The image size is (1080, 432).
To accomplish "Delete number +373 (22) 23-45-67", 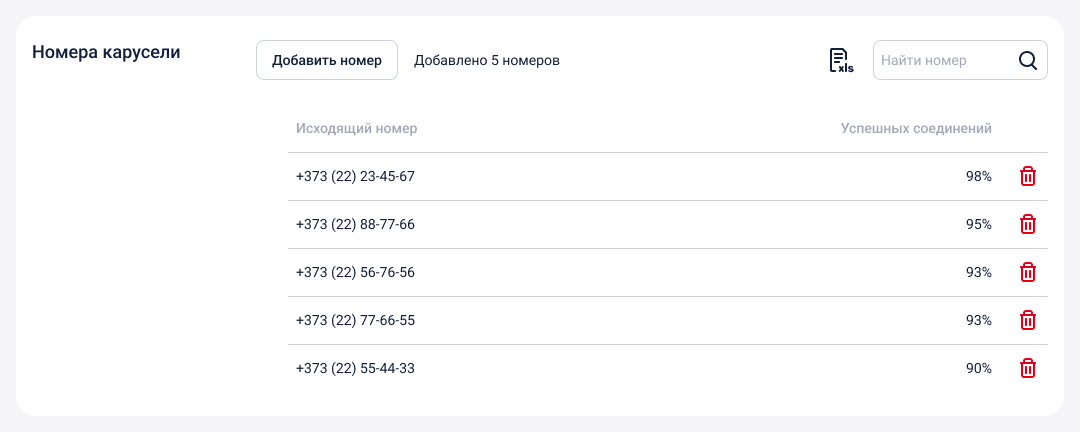I will tap(1027, 176).
